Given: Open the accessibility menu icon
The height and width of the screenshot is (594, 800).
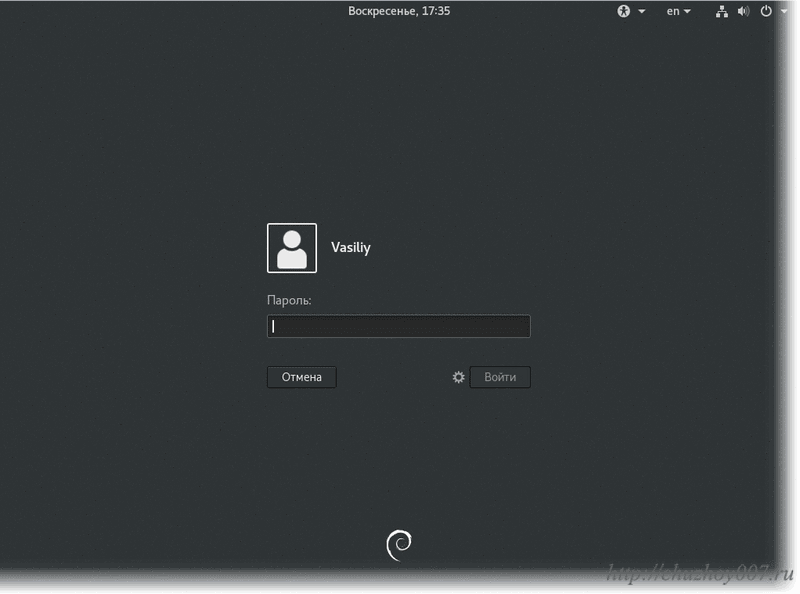Looking at the screenshot, I should point(623,11).
